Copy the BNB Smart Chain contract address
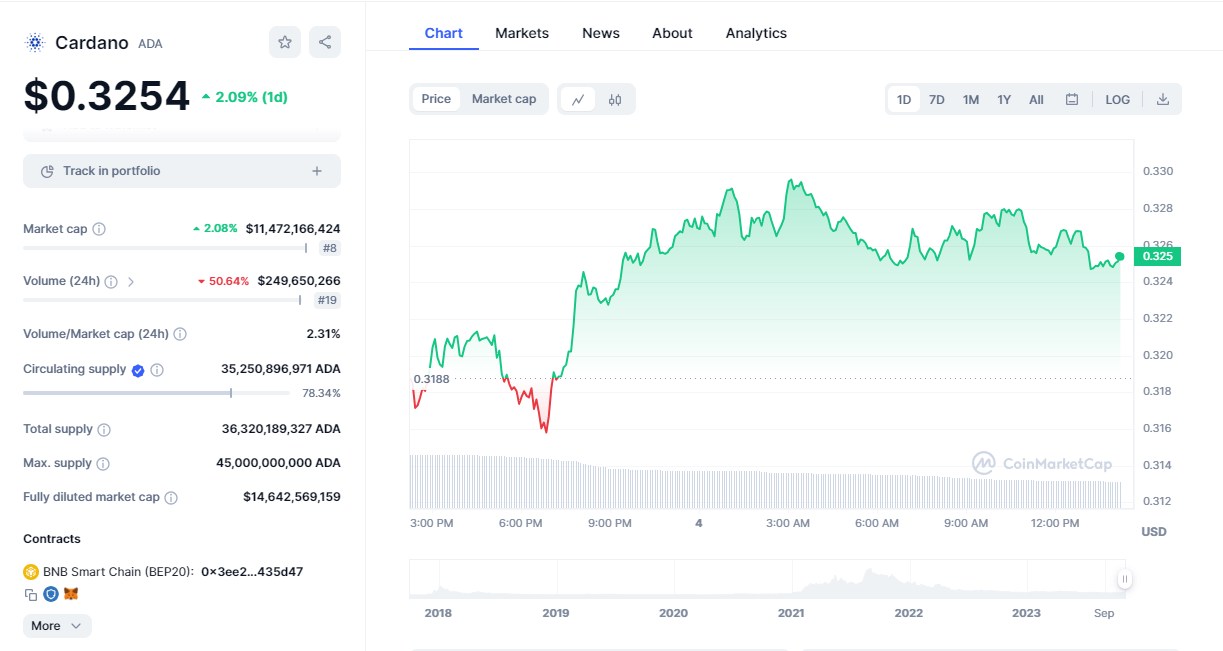This screenshot has height=651, width=1223. (x=31, y=594)
